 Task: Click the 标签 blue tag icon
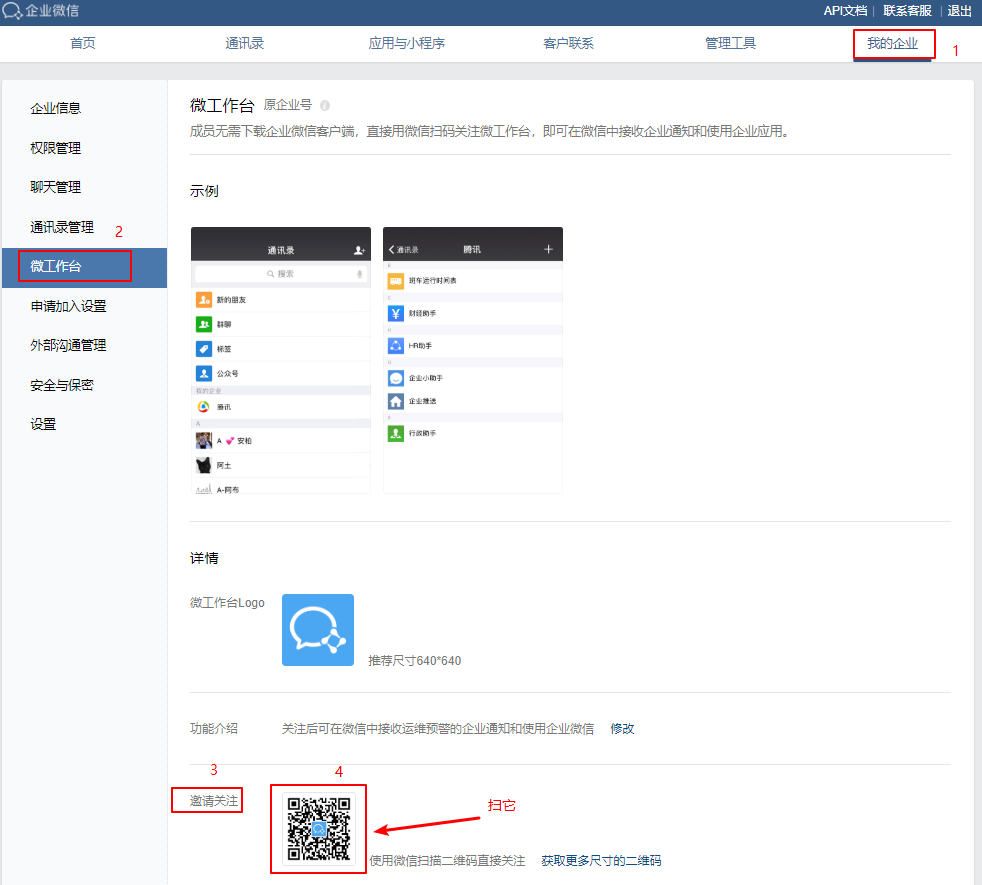coord(204,348)
